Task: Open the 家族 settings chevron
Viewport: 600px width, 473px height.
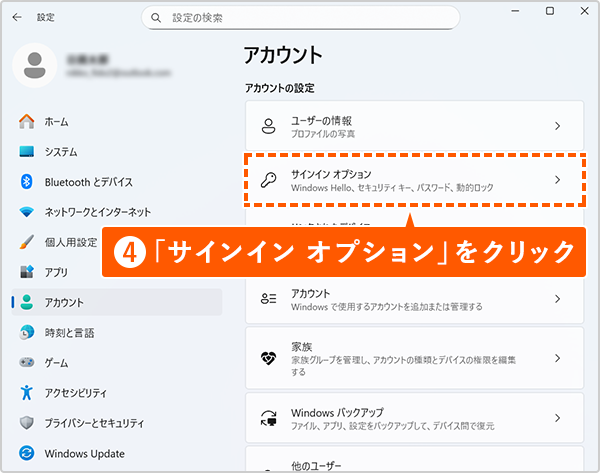Action: (557, 358)
